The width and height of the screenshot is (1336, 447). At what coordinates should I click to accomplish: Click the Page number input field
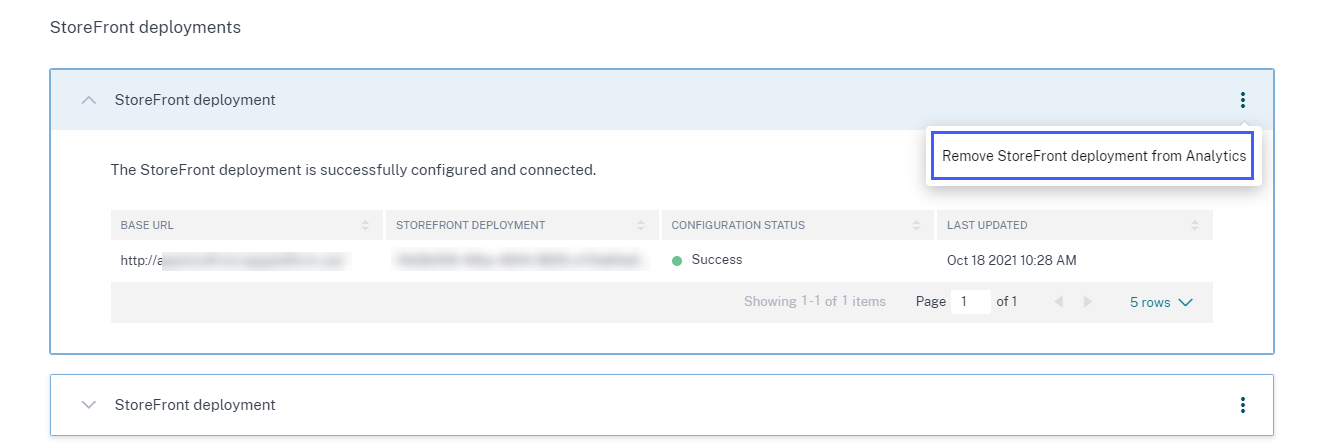969,302
